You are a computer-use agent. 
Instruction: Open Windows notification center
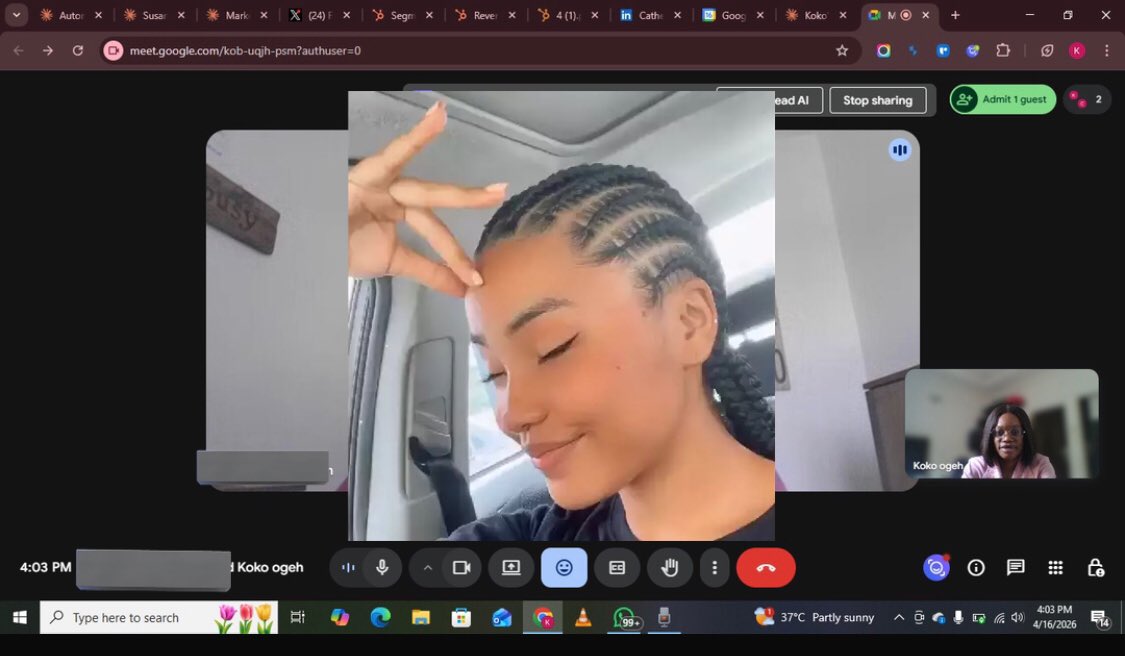click(1100, 618)
